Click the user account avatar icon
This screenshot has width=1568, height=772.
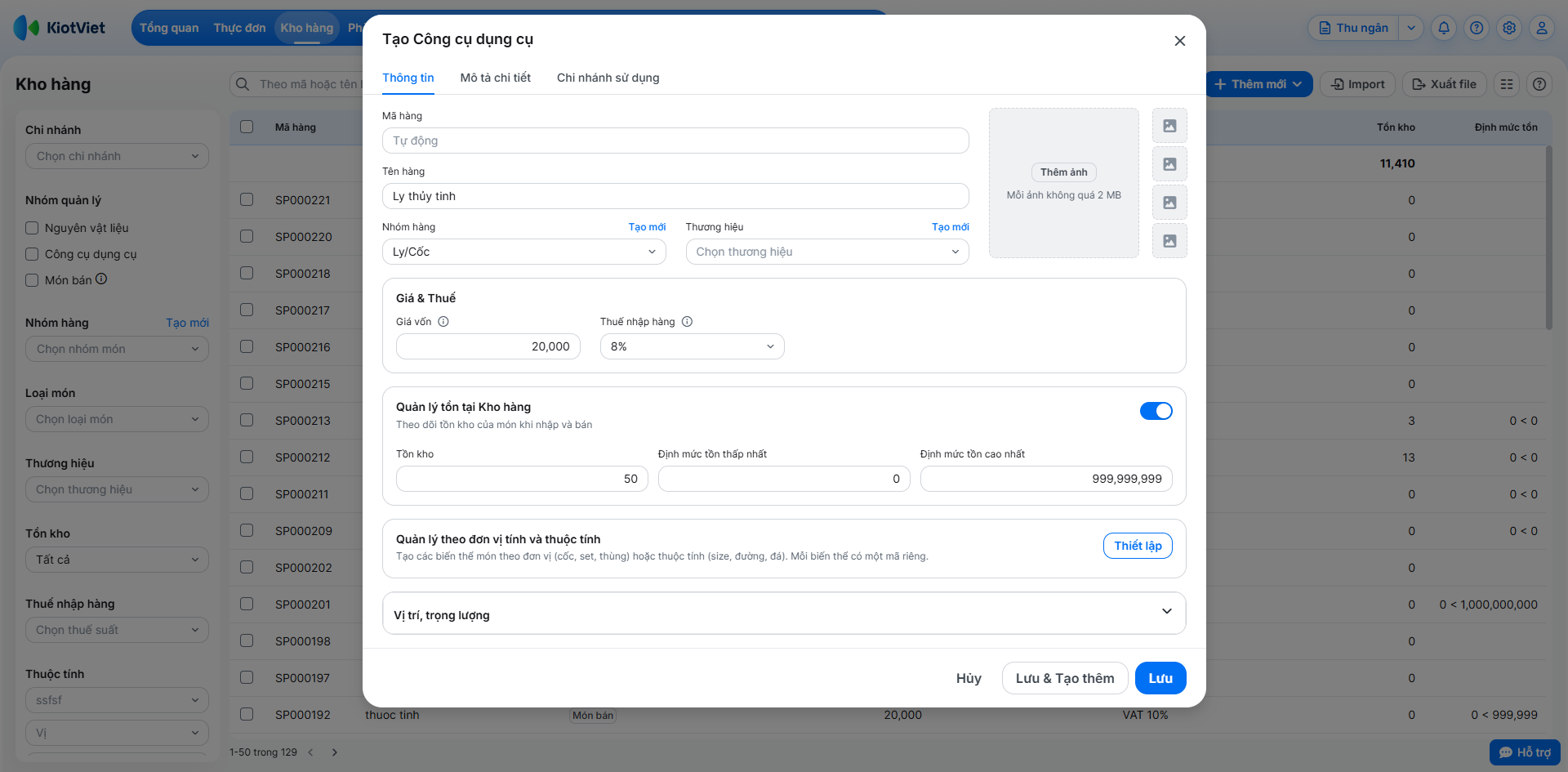1542,28
